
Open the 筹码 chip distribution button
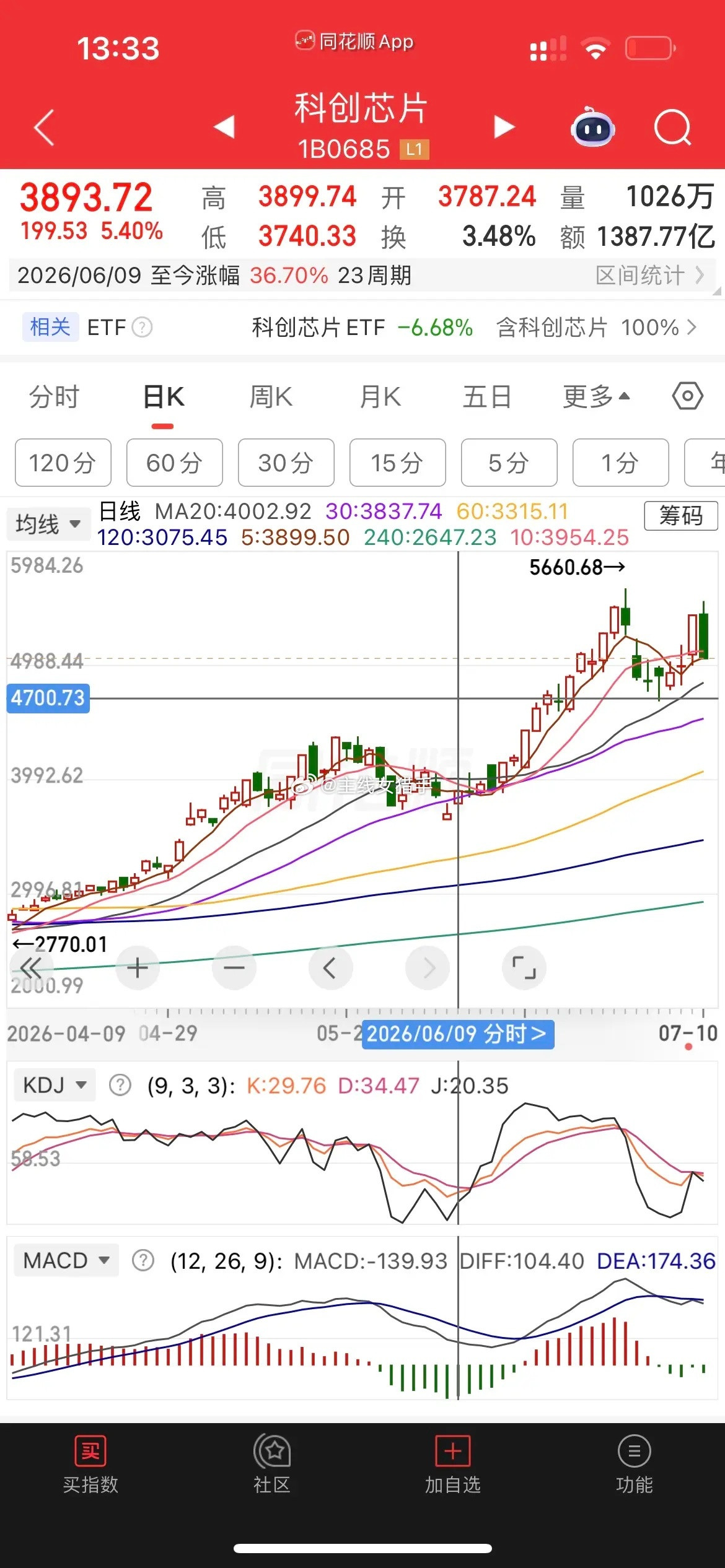coord(681,515)
